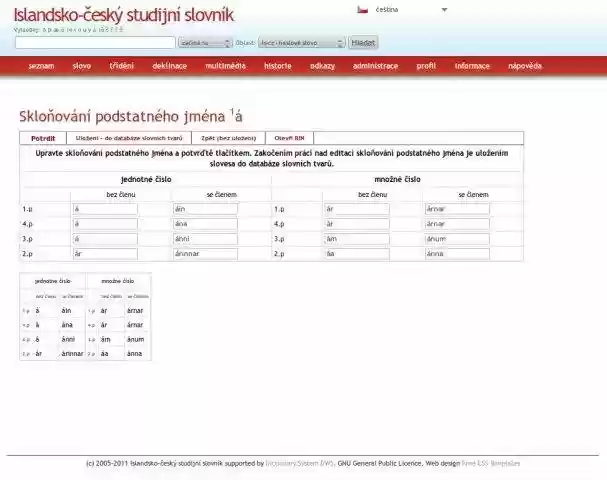
Task: Click the Otevři BÍN button
Action: (x=289, y=138)
